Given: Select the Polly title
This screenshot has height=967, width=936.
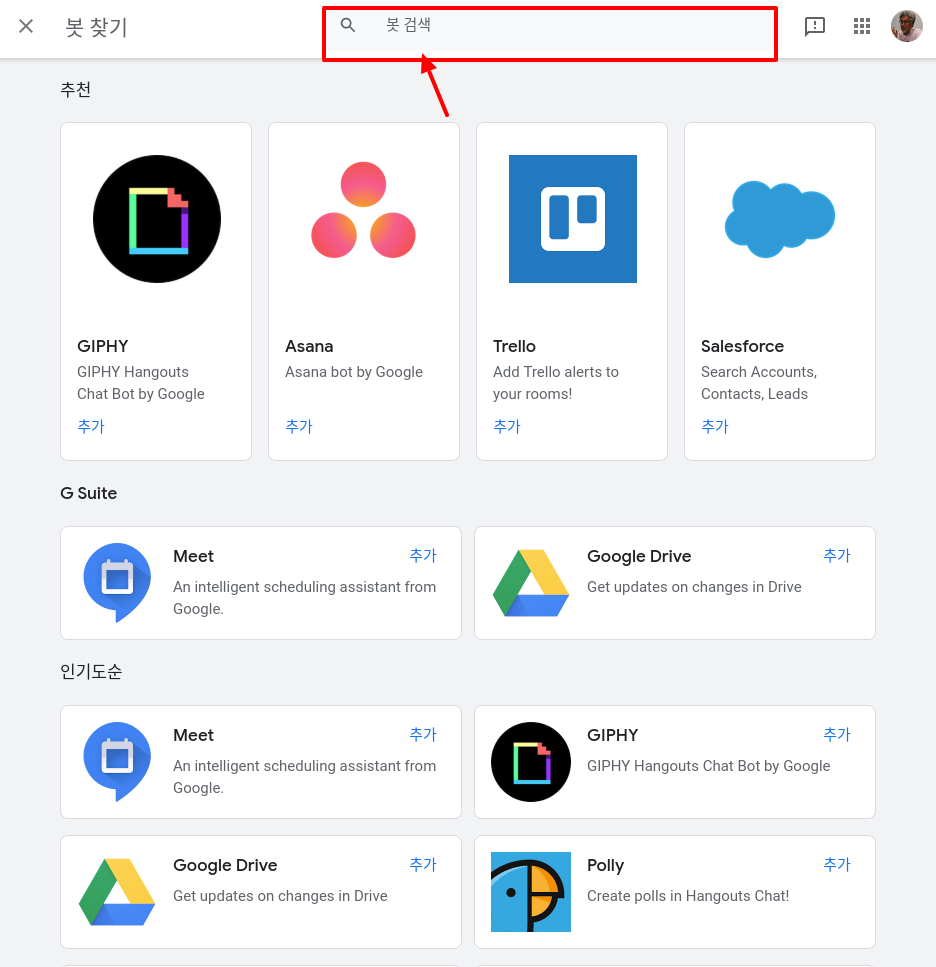Looking at the screenshot, I should [606, 865].
